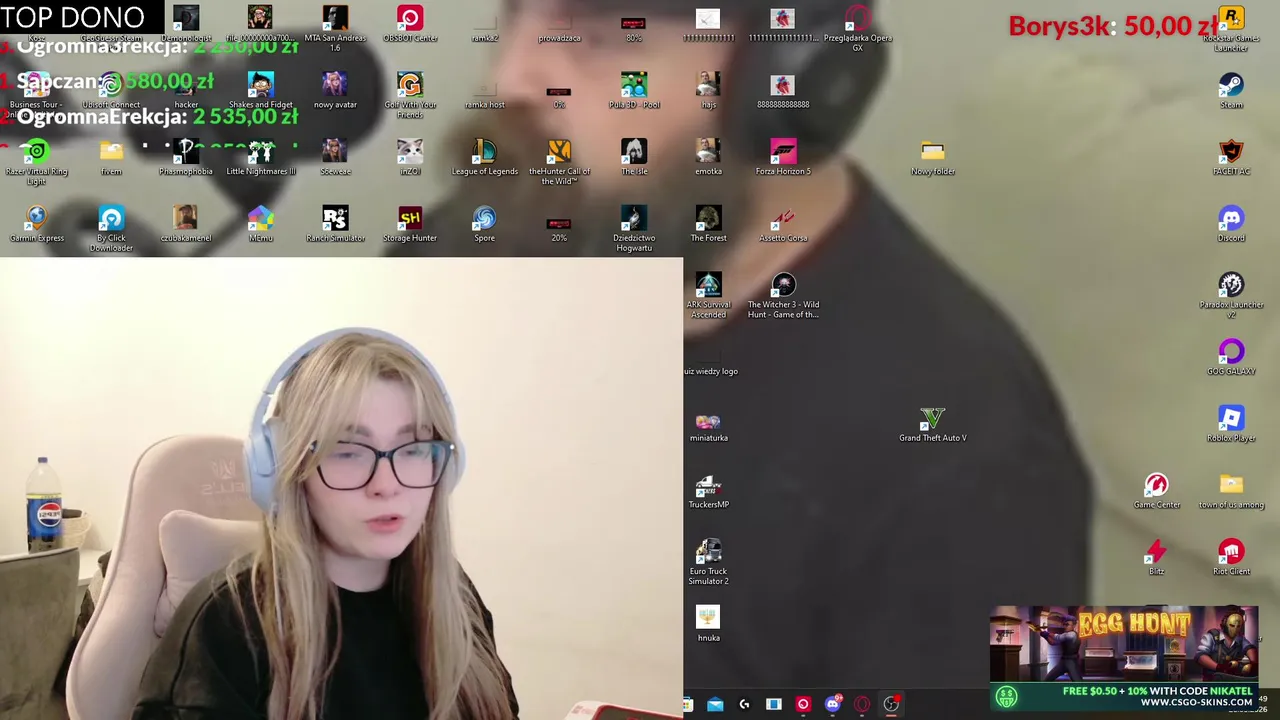Open FACEIT AC shortcut
Viewport: 1280px width, 720px height.
coord(1231,158)
